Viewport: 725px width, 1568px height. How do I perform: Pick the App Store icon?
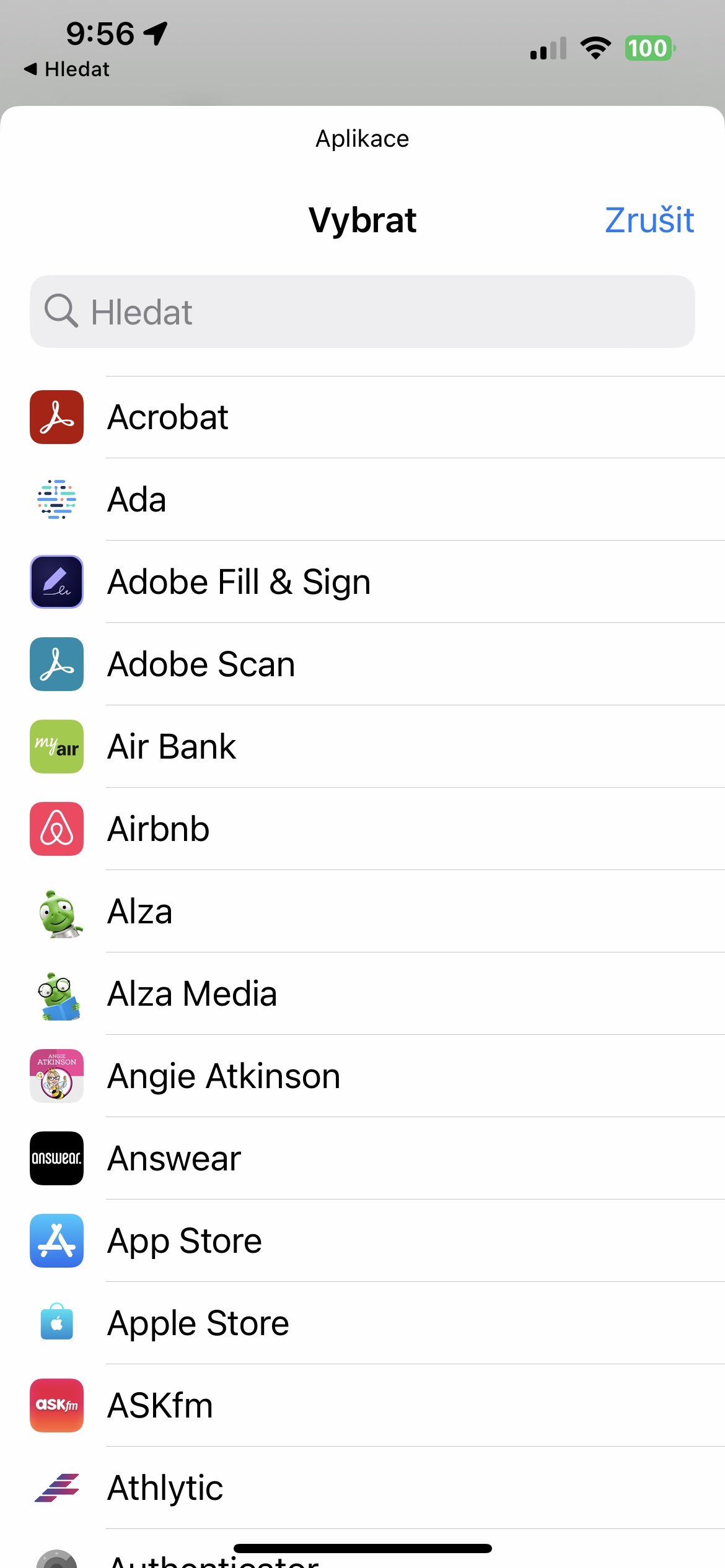tap(56, 1240)
